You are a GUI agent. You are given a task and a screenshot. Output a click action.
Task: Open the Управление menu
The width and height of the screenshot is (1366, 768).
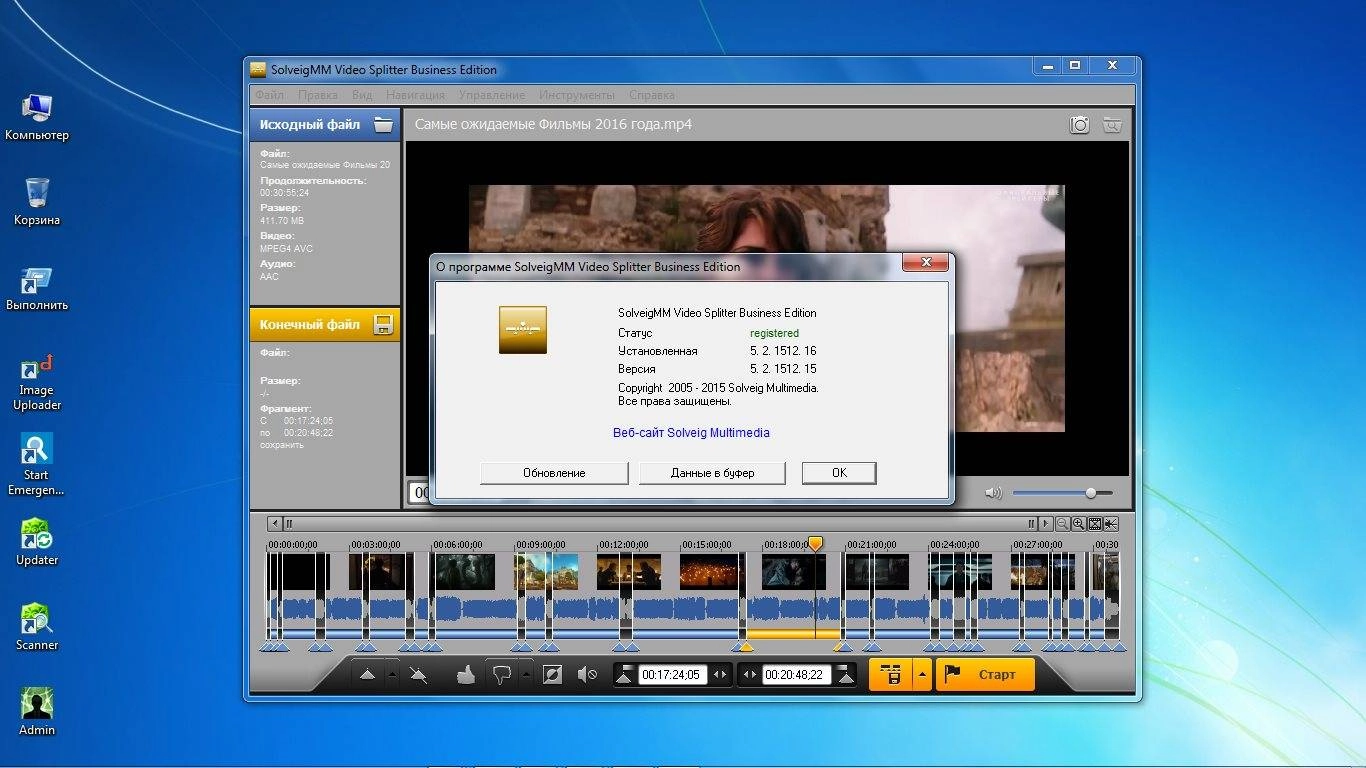click(x=492, y=95)
